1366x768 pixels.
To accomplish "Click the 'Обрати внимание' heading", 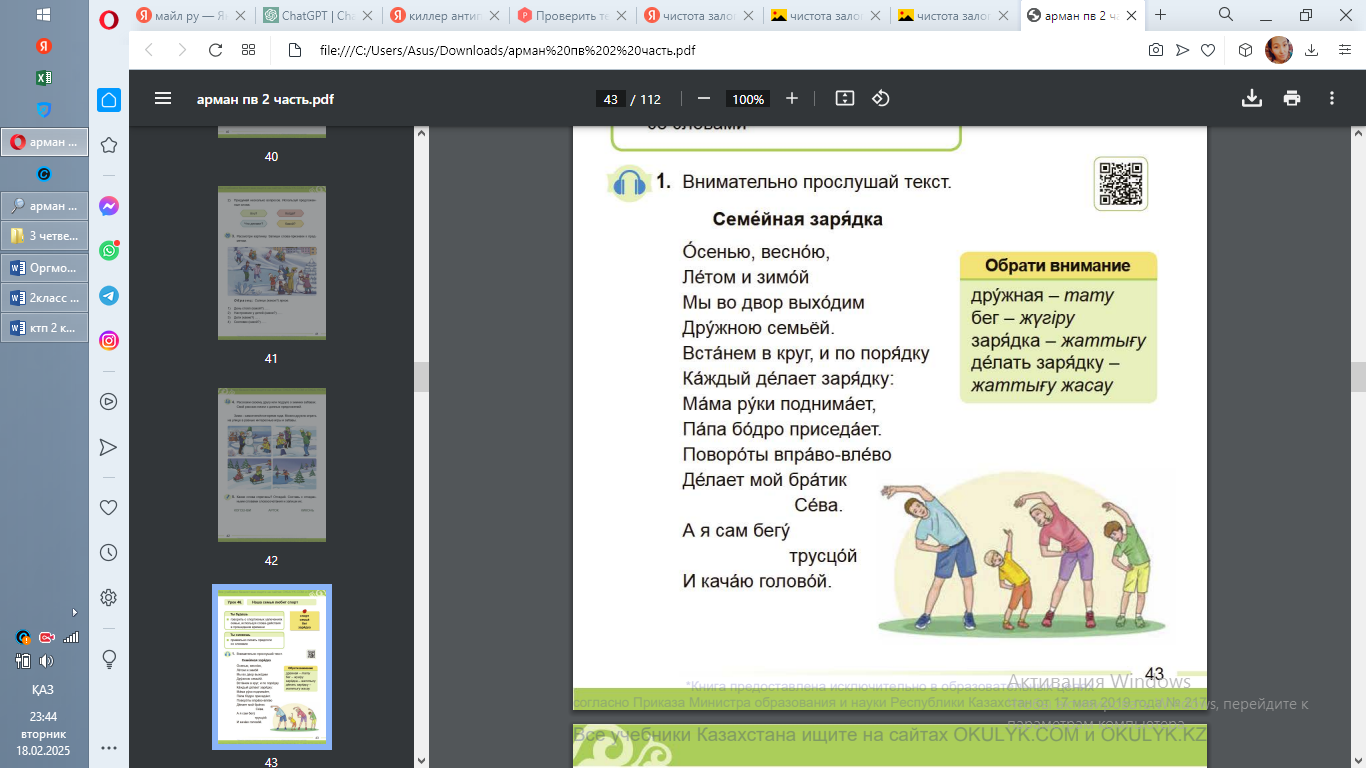I will tap(1057, 266).
